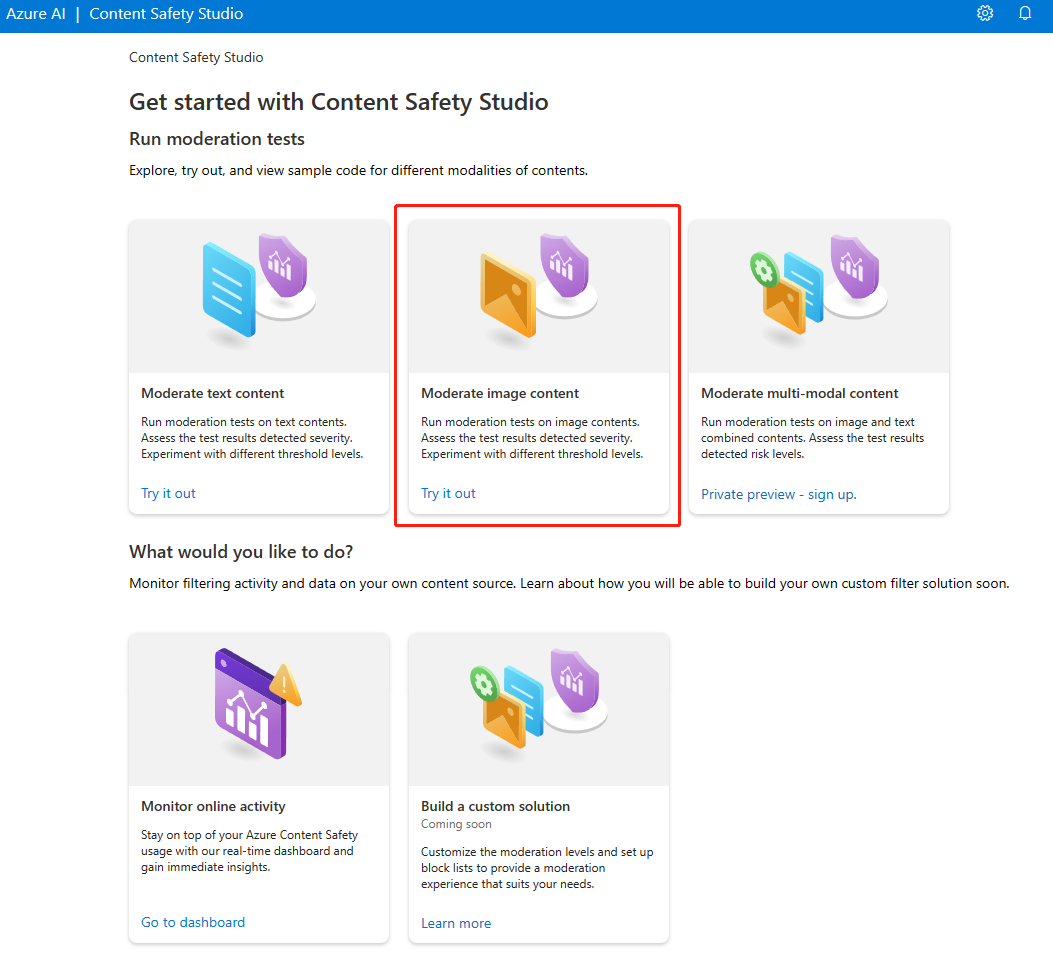Viewport: 1053px width, 957px height.
Task: Click the notifications bell icon
Action: (x=1025, y=14)
